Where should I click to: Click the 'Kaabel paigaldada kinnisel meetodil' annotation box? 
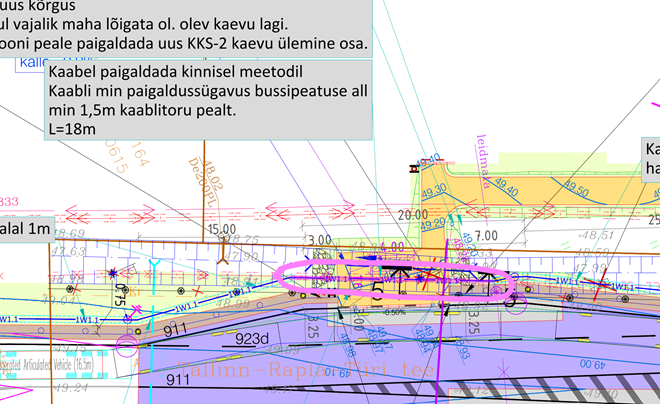tap(207, 102)
